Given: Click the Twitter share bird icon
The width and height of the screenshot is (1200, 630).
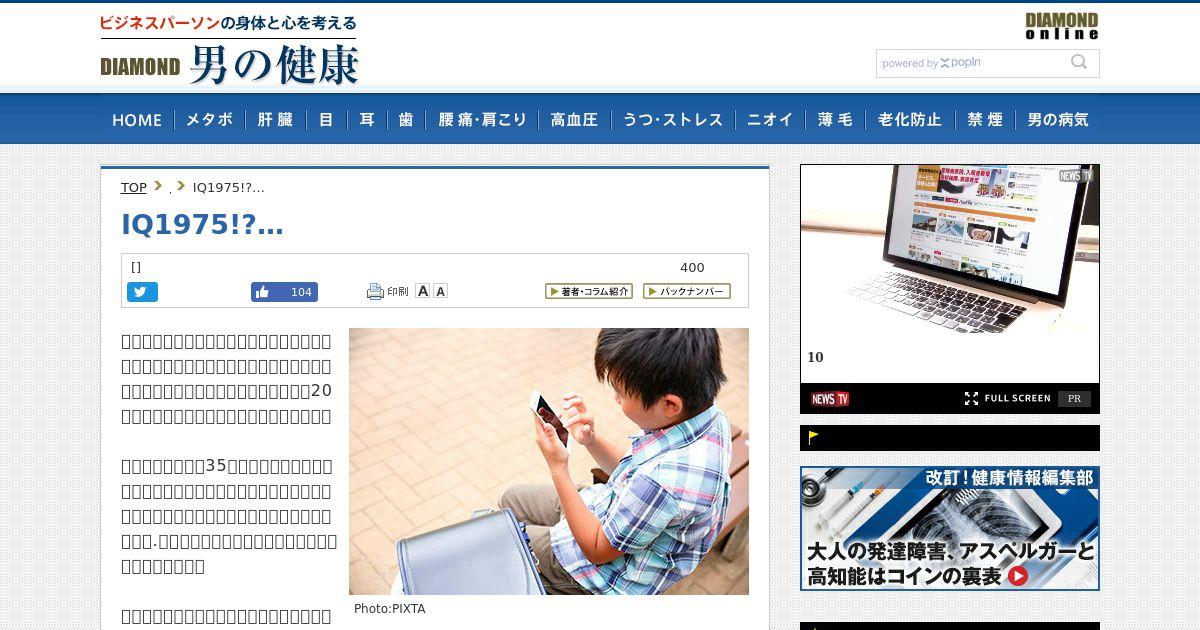Looking at the screenshot, I should [142, 292].
